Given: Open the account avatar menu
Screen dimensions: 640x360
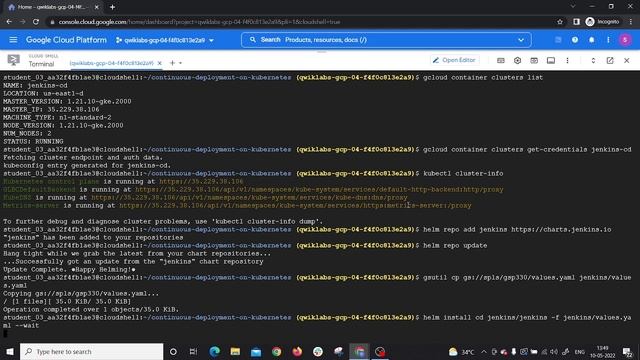Looking at the screenshot, I should 625,40.
